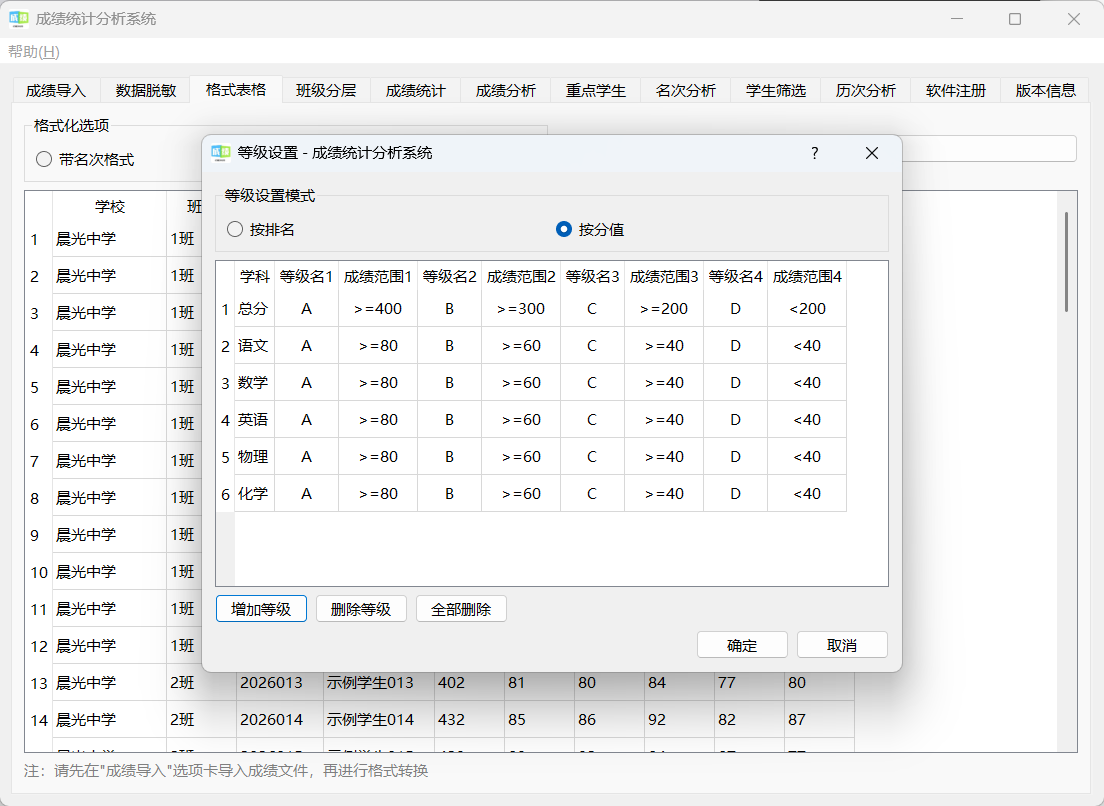Select the 数学 subject cell

[254, 382]
